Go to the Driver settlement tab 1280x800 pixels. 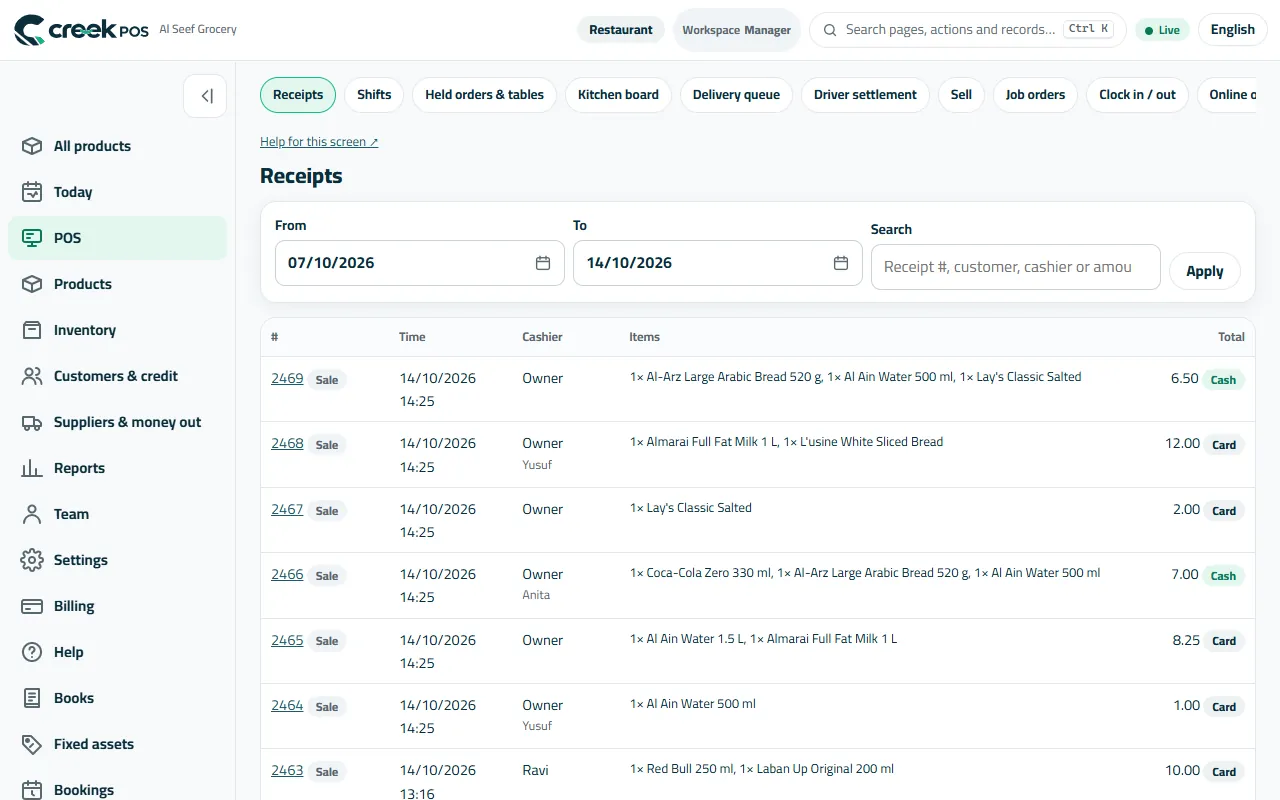pos(865,95)
